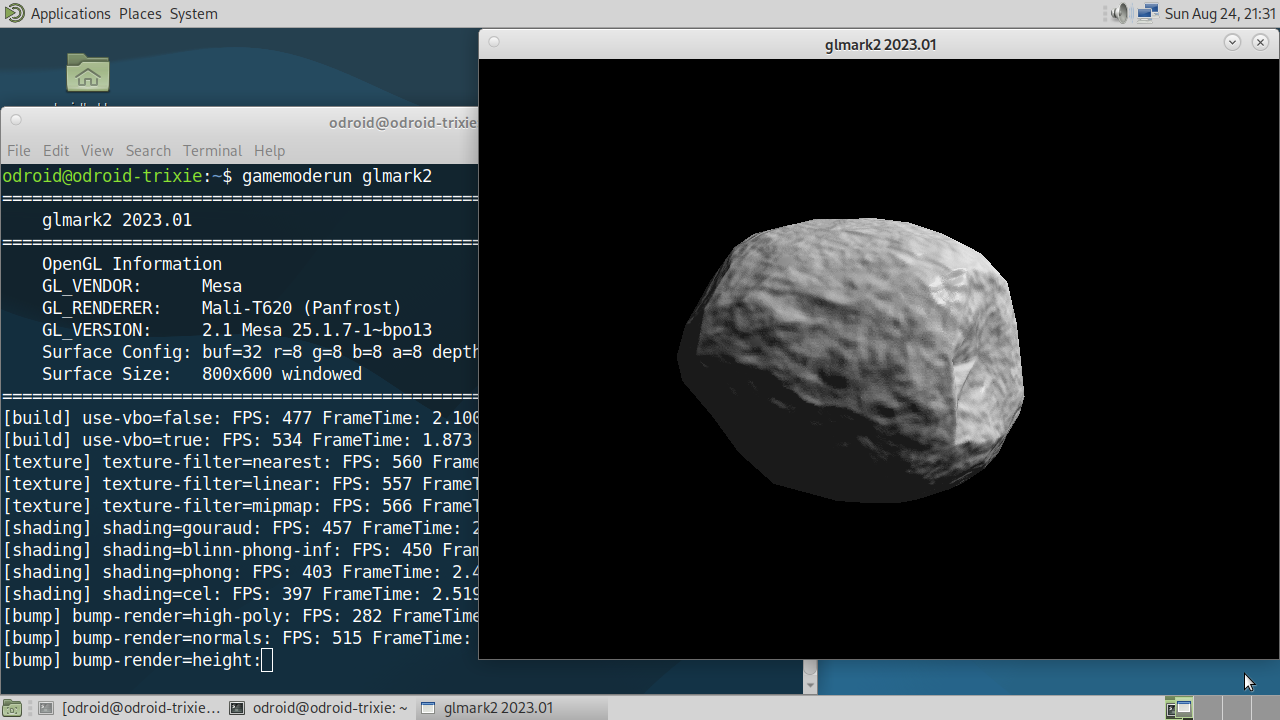Screen dimensions: 1280x720
Task: Click the terminal window's left titlebar button
Action: (16, 121)
